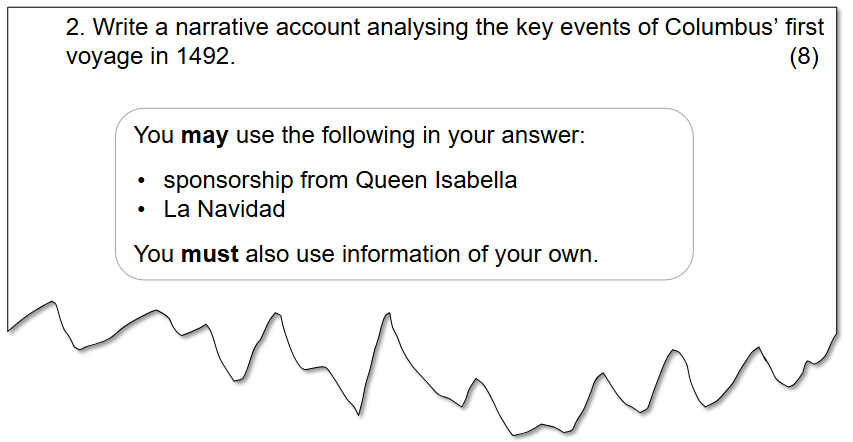
Task: Click the 'La Navidad' text
Action: [x=224, y=209]
